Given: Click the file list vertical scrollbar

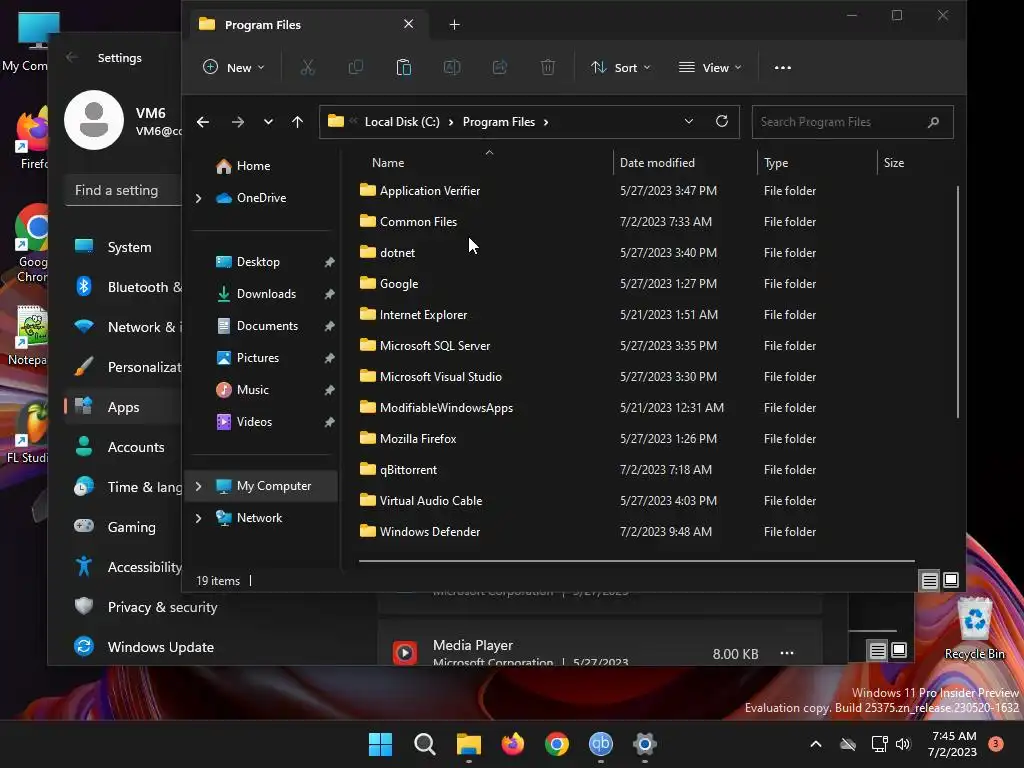Looking at the screenshot, I should click(958, 302).
